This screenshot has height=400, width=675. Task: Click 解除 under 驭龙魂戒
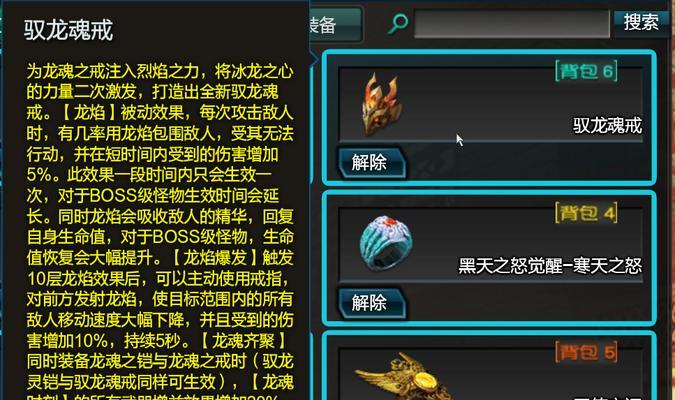tap(371, 163)
